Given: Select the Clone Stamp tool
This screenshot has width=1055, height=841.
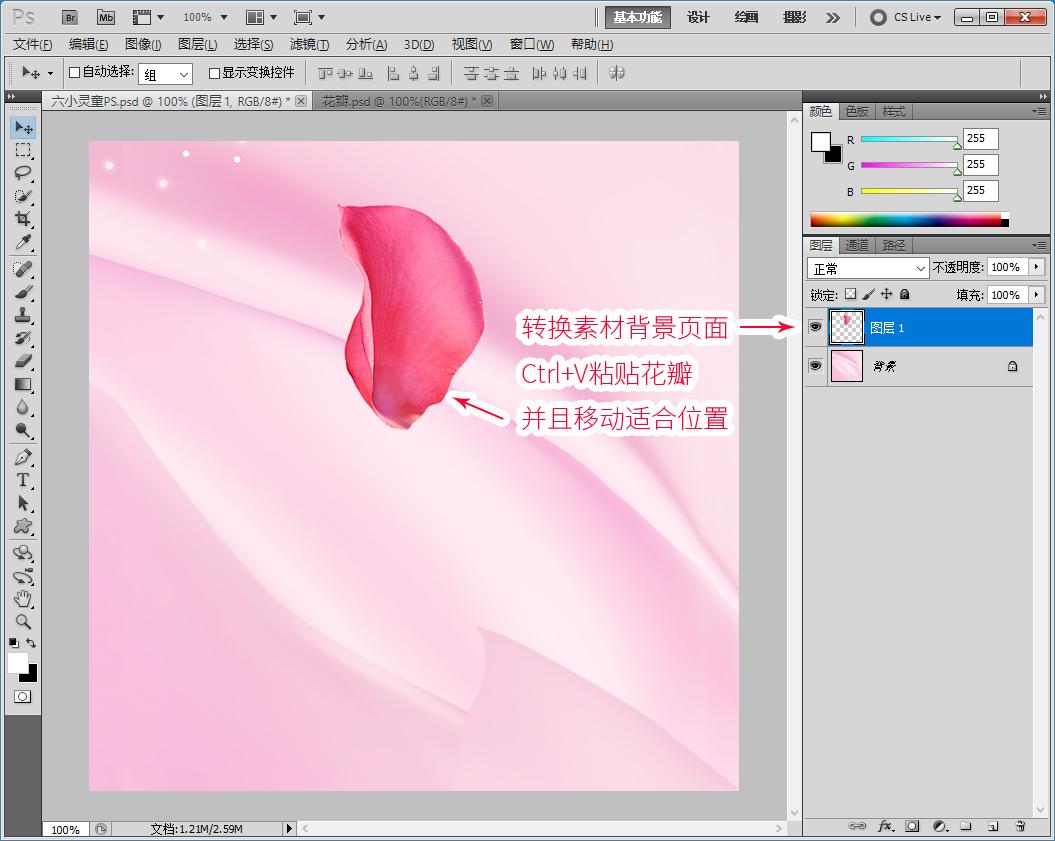Looking at the screenshot, I should [24, 315].
